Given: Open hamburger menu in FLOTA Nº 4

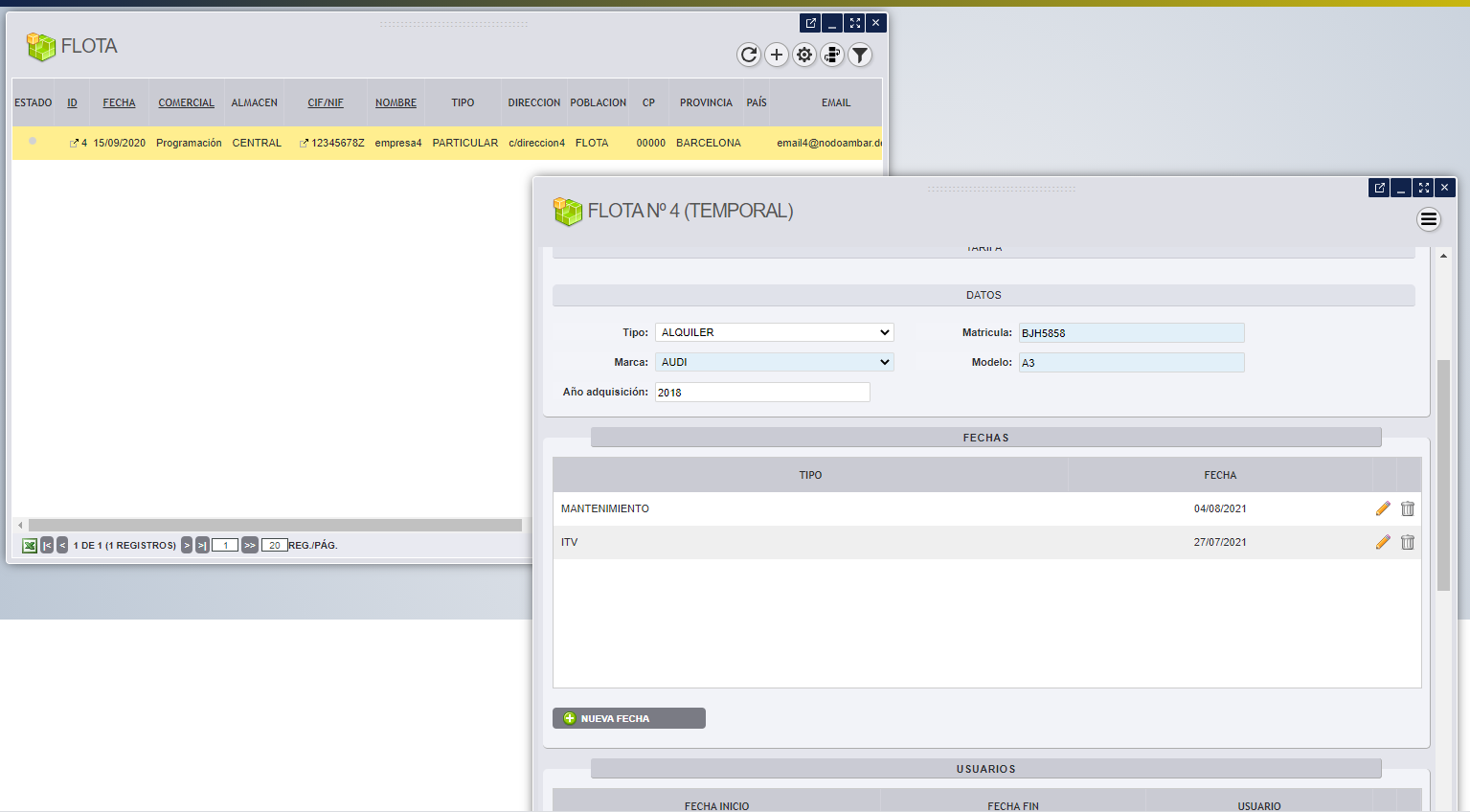Looking at the screenshot, I should 1429,219.
